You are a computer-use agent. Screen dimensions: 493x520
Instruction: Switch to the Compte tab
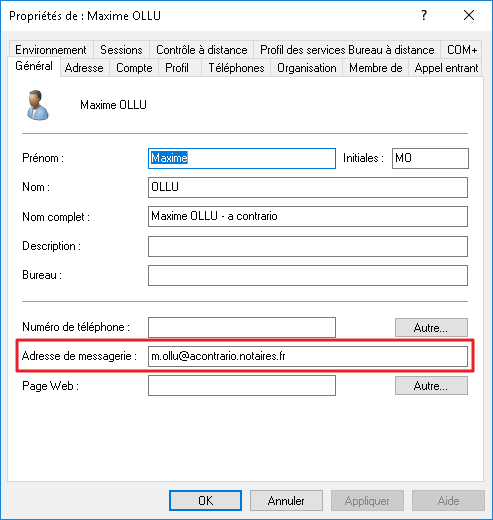(x=134, y=68)
